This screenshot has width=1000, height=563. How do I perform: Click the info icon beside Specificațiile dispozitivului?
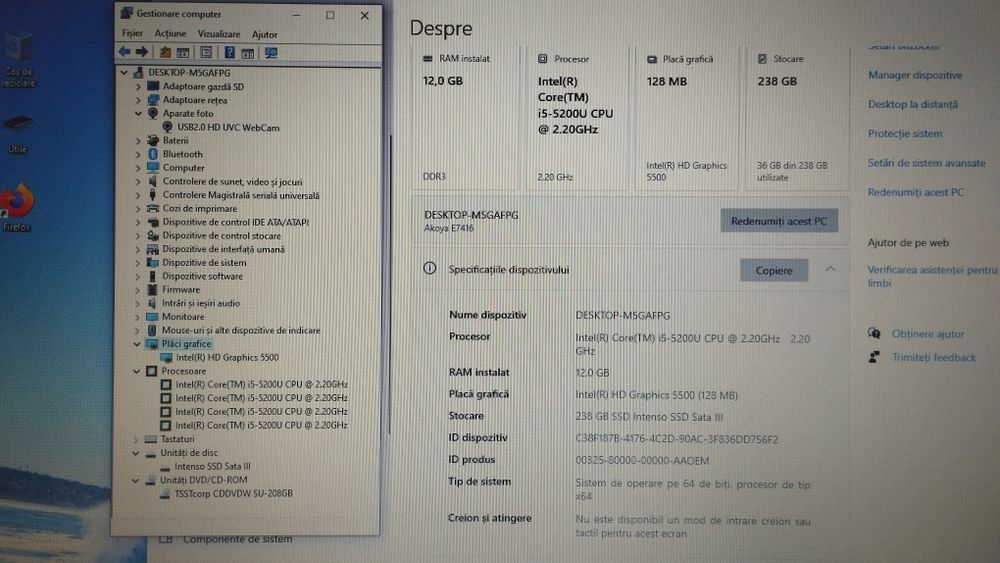tap(430, 268)
